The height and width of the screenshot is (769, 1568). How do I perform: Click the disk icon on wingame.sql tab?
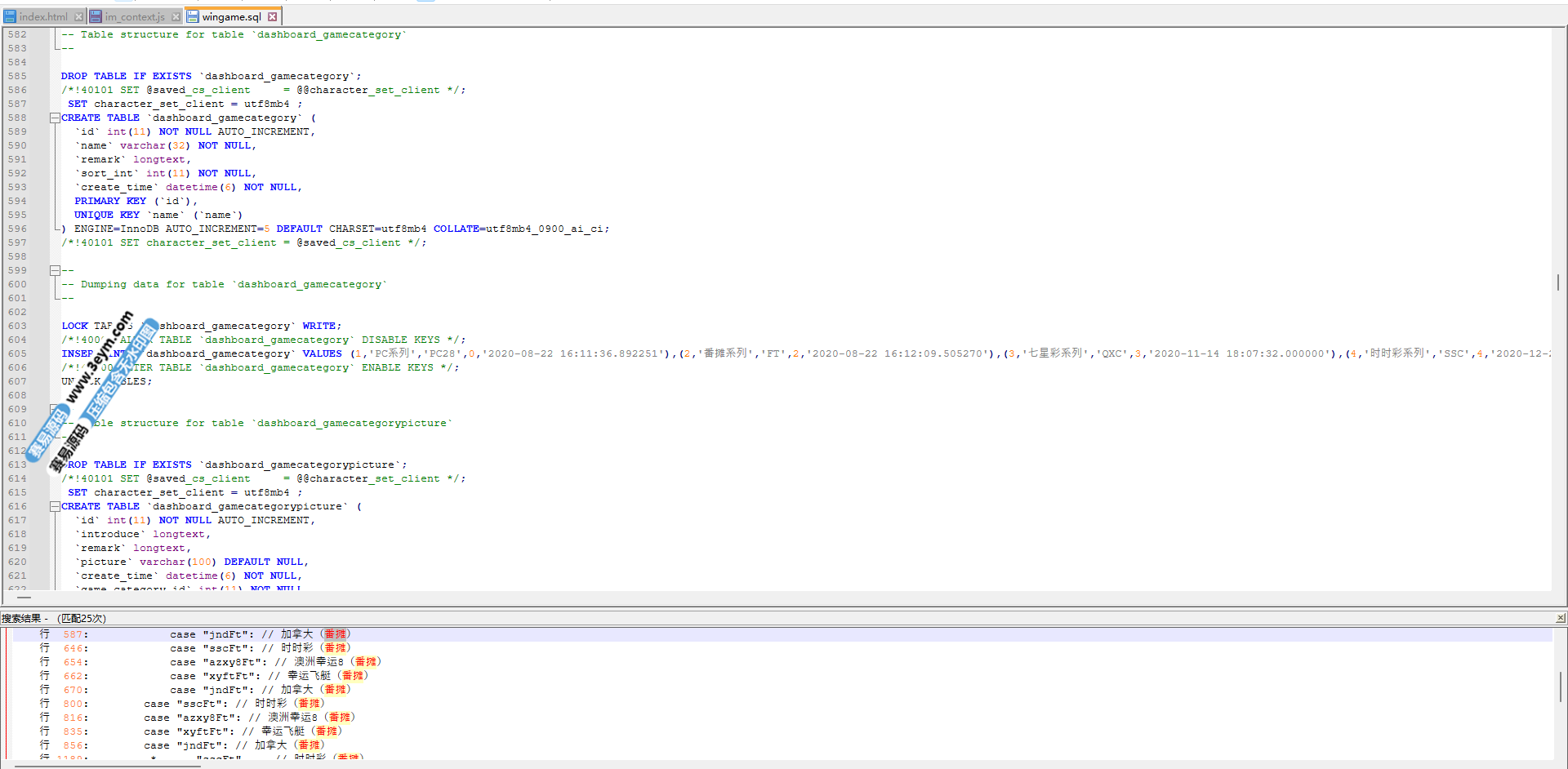(x=193, y=17)
